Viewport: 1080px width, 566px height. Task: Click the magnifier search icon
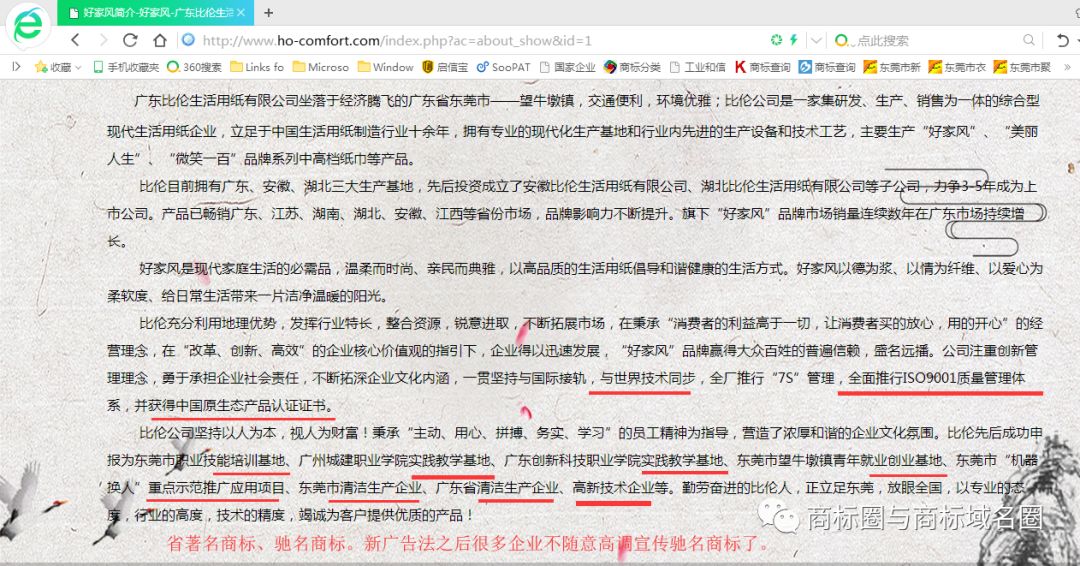[x=1029, y=40]
